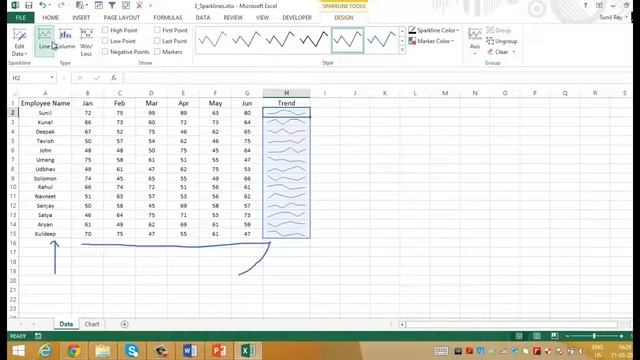Viewport: 640px width, 360px height.
Task: Click the Filter funnel icon in quick access toolbar
Action: [112, 6]
